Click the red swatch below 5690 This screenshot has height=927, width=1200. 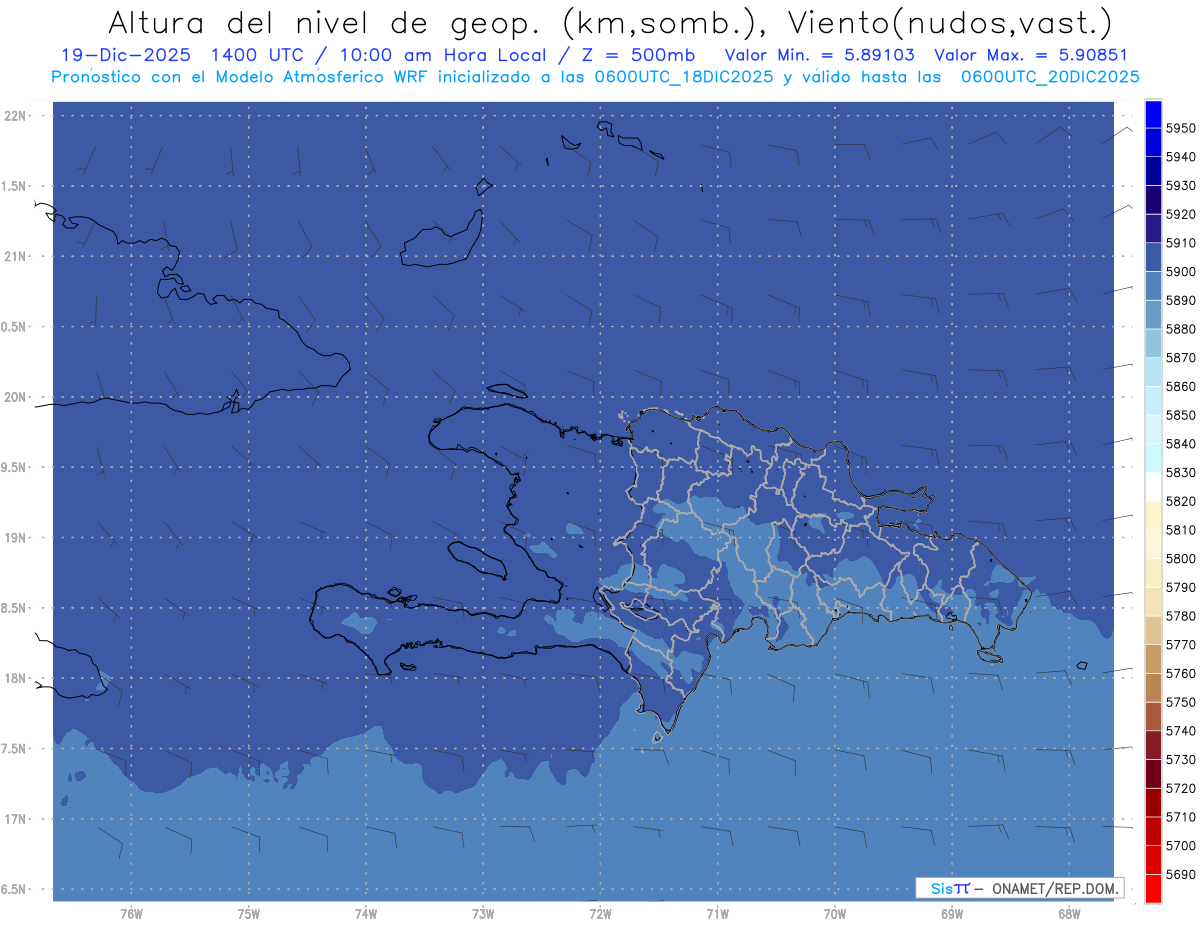pyautogui.click(x=1152, y=888)
